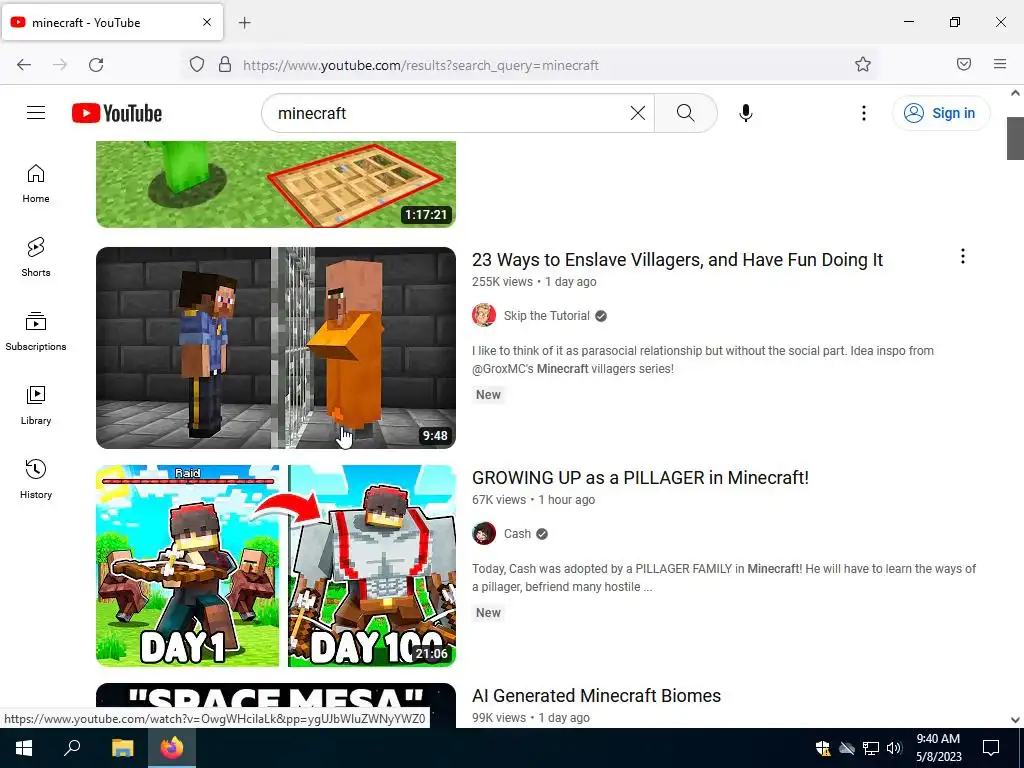Open the Firefox Pocket save icon

(x=964, y=64)
